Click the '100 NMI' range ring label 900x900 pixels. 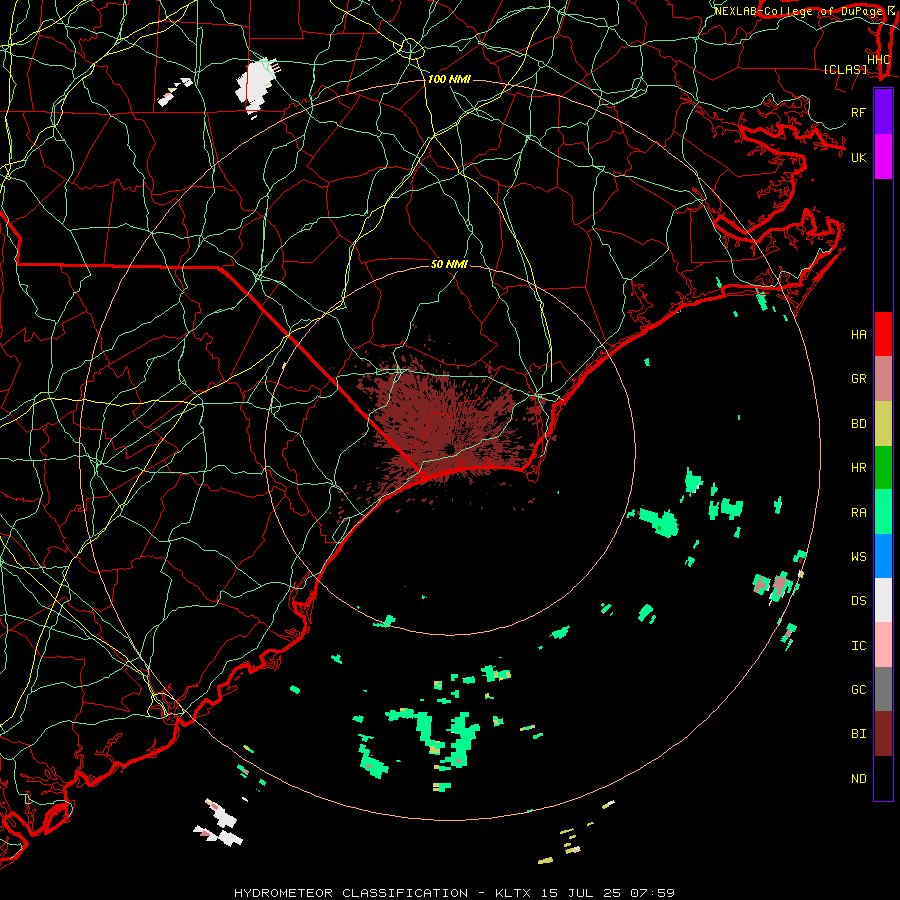pyautogui.click(x=449, y=79)
